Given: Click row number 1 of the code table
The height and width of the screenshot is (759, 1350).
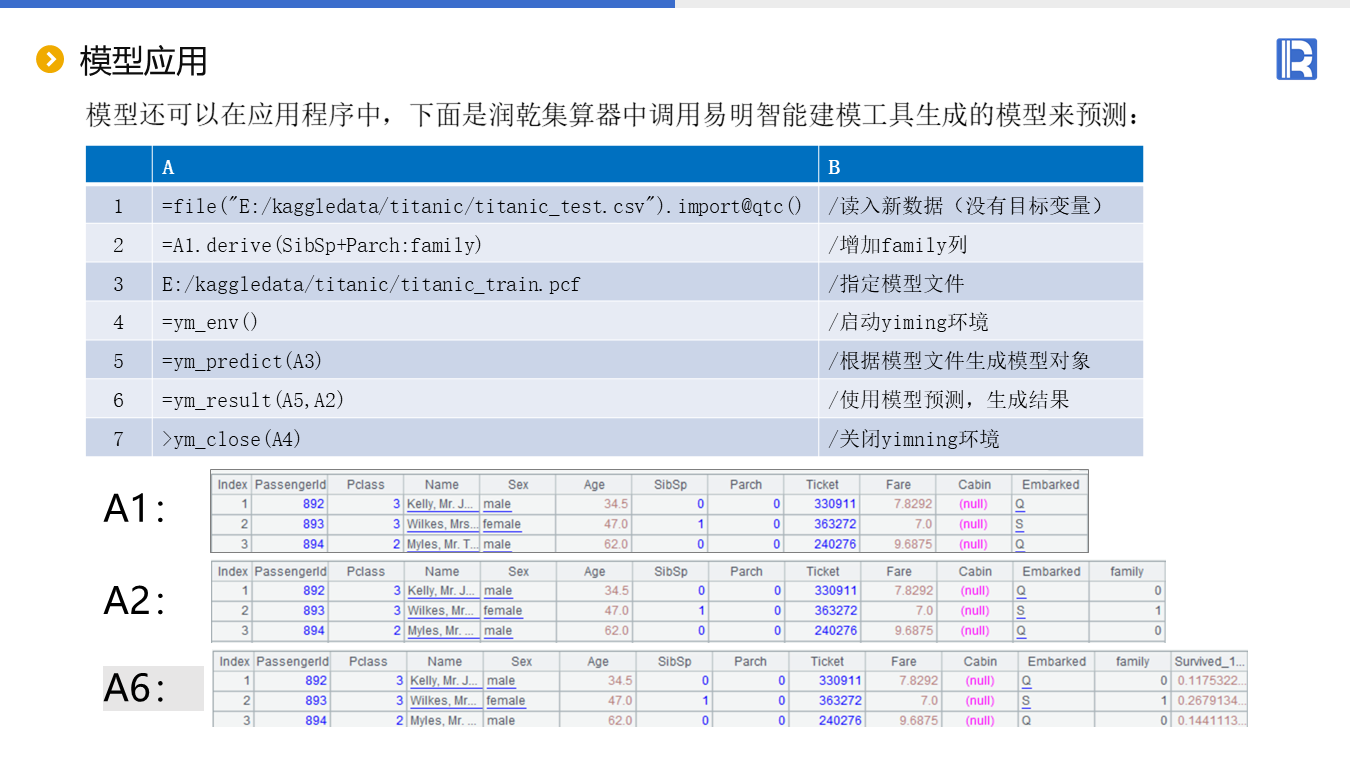Looking at the screenshot, I should coord(118,206).
